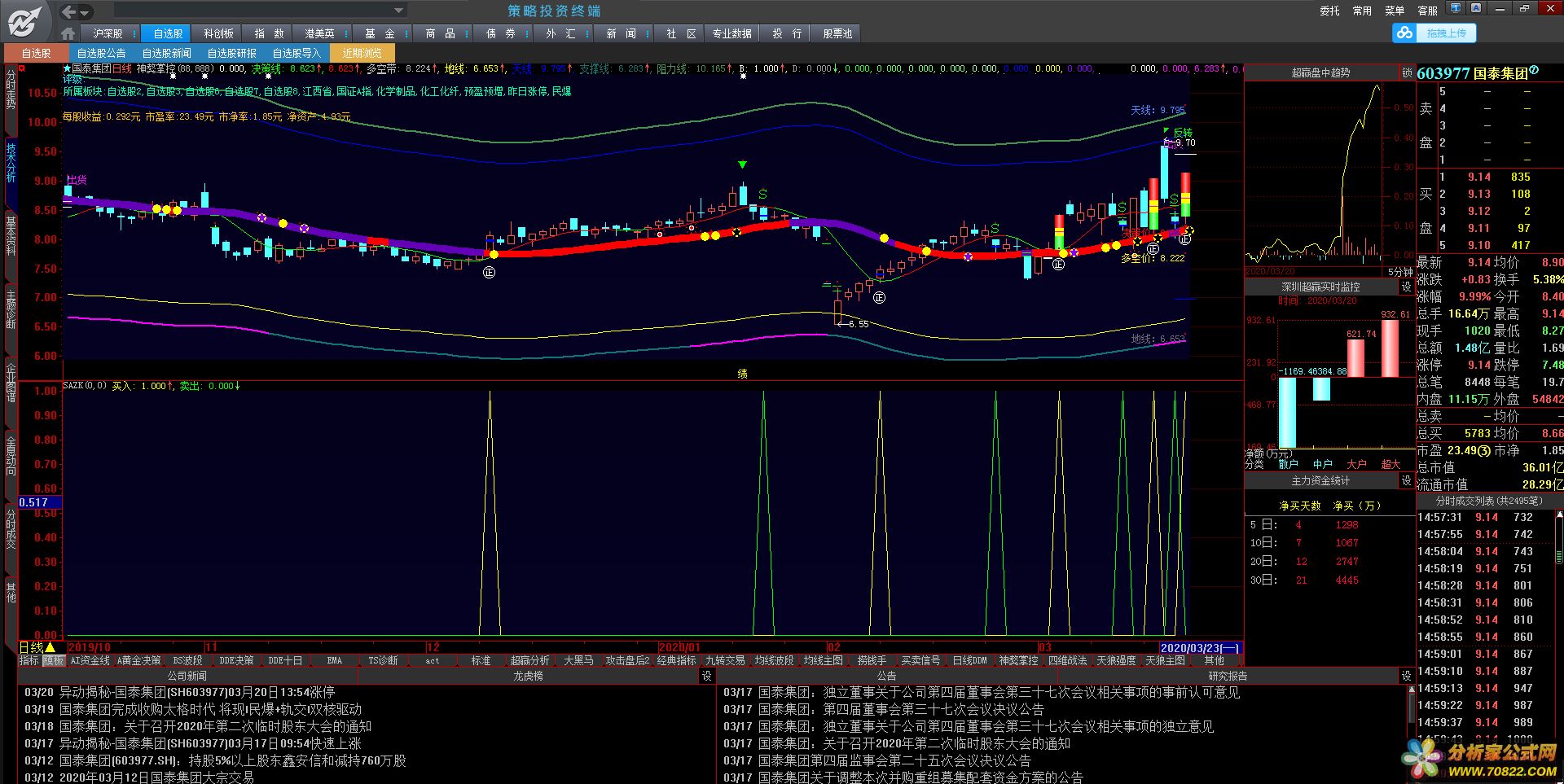Open the 委托 menu
Screen dimensions: 1564x784
pos(1329,11)
